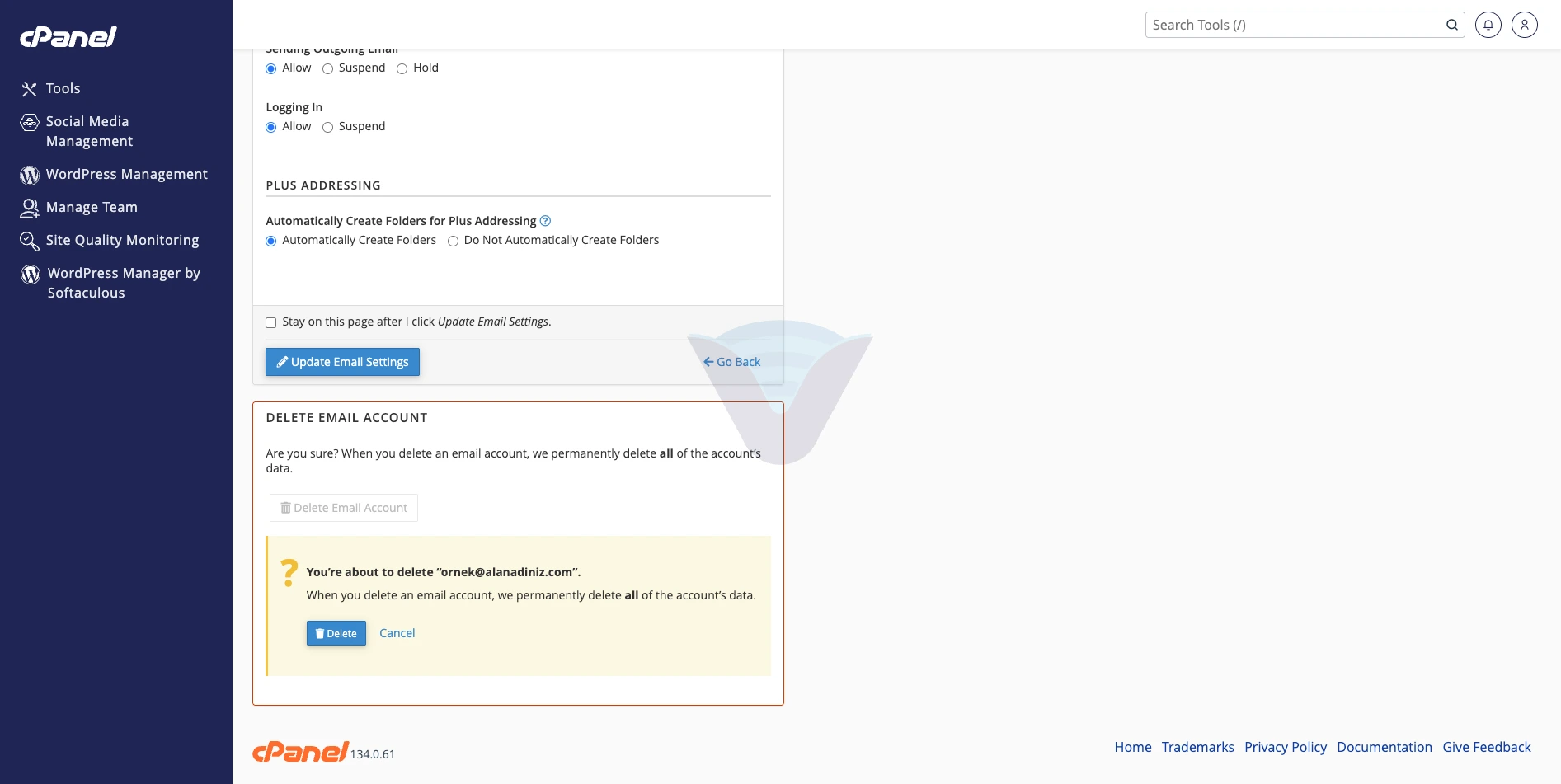Viewport: 1561px width, 784px height.
Task: Open the Social Media Management icon
Action: (30, 122)
